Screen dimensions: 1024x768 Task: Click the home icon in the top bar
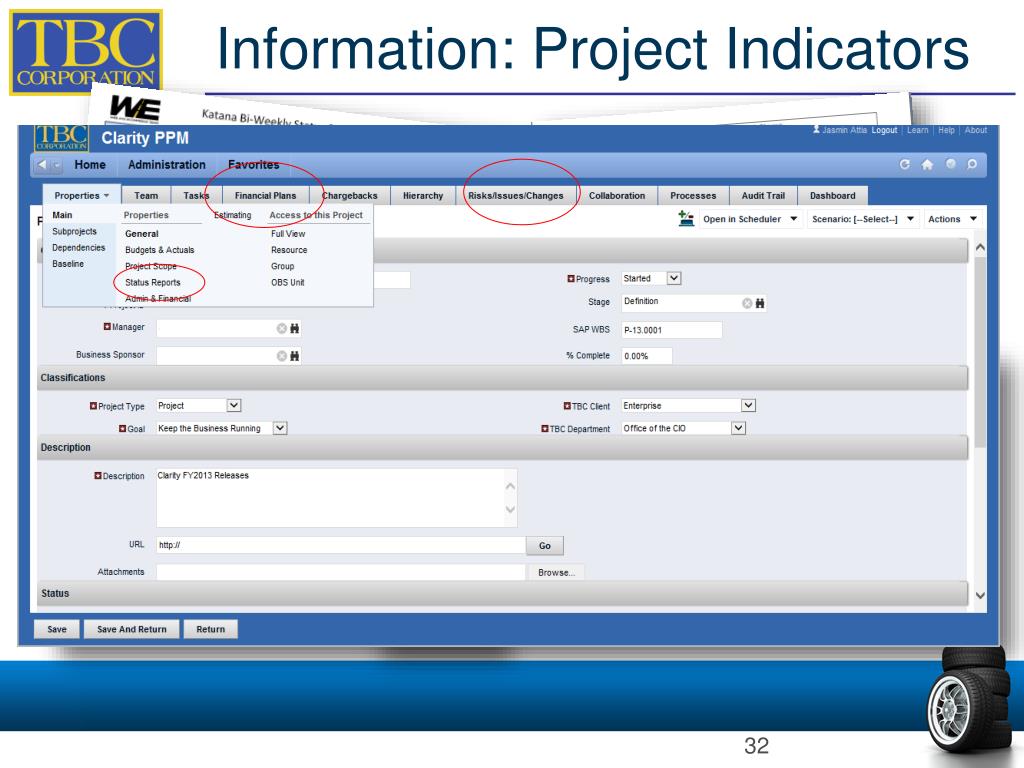927,165
